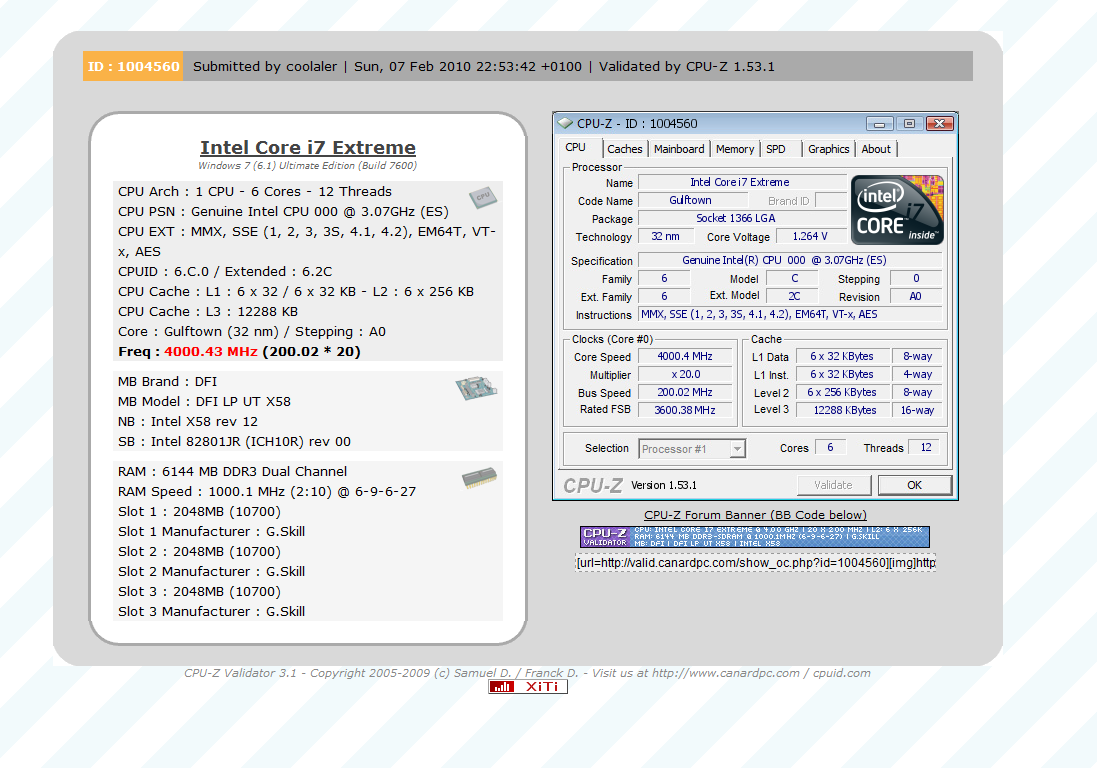The image size is (1097, 768).
Task: Open the Memory tab
Action: point(735,149)
